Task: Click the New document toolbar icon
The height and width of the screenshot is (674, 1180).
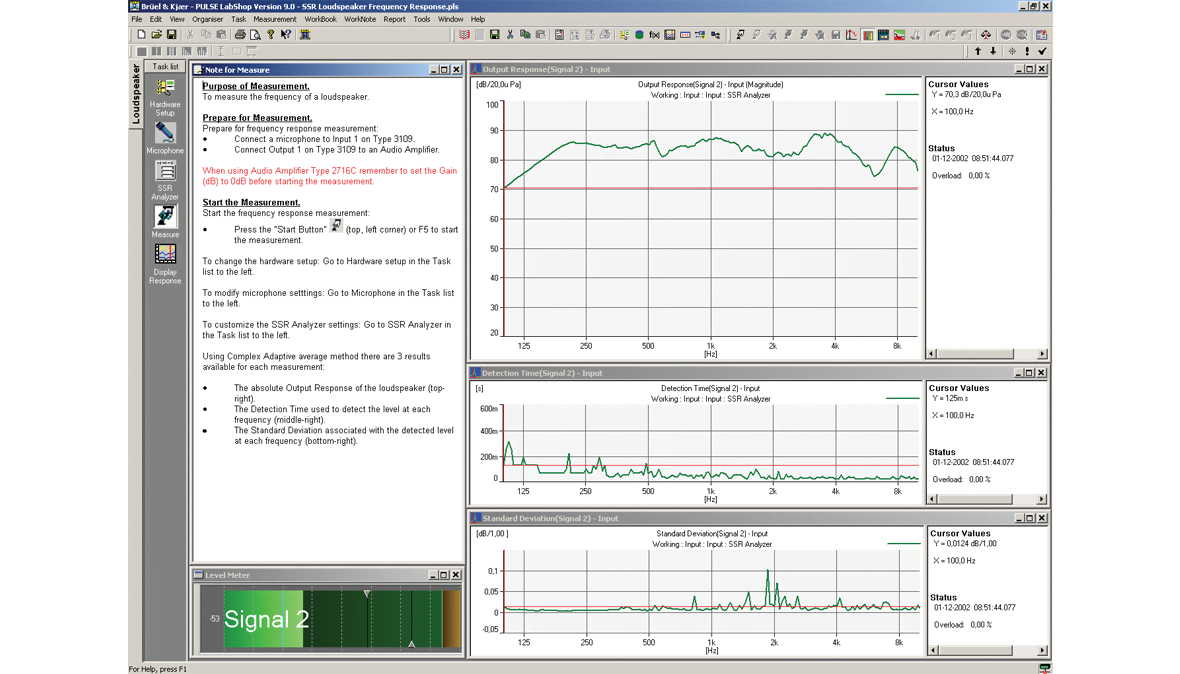Action: tap(141, 35)
